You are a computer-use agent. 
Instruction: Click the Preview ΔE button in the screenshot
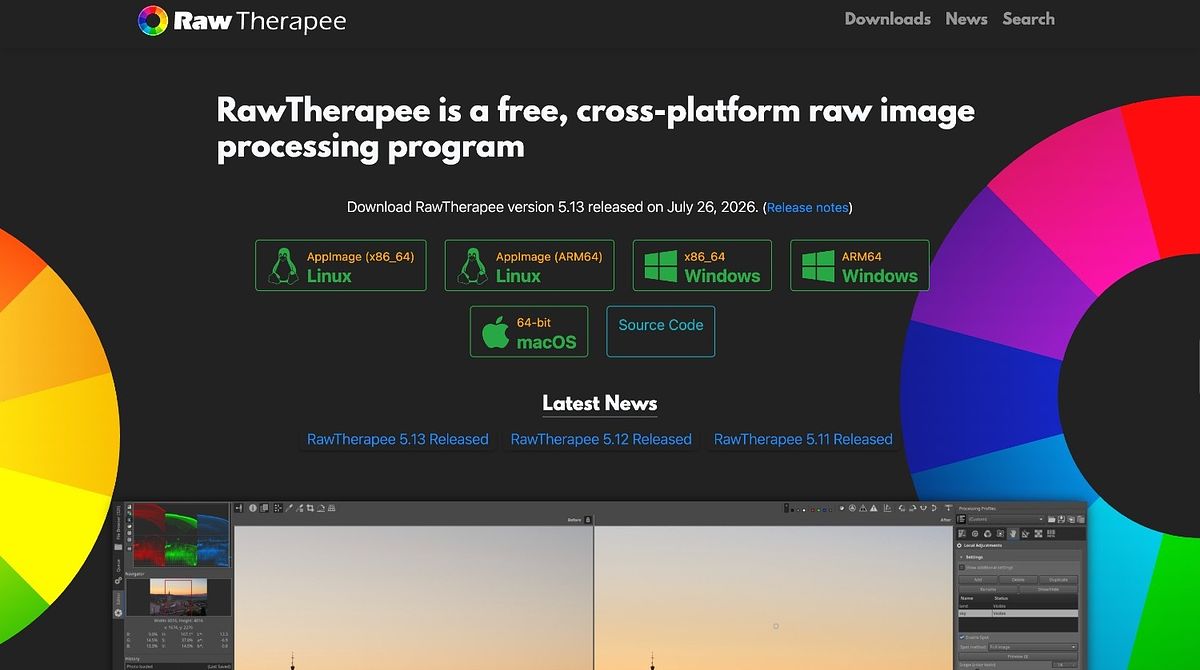[1018, 657]
